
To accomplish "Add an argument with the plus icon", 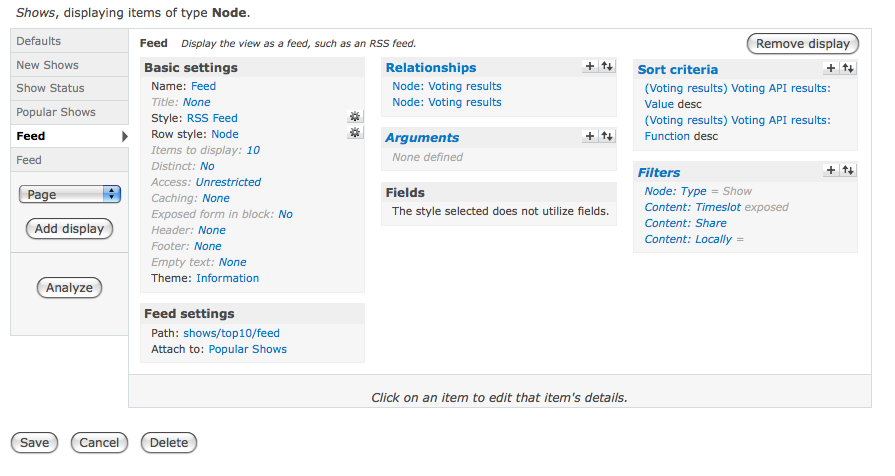I will tap(590, 136).
